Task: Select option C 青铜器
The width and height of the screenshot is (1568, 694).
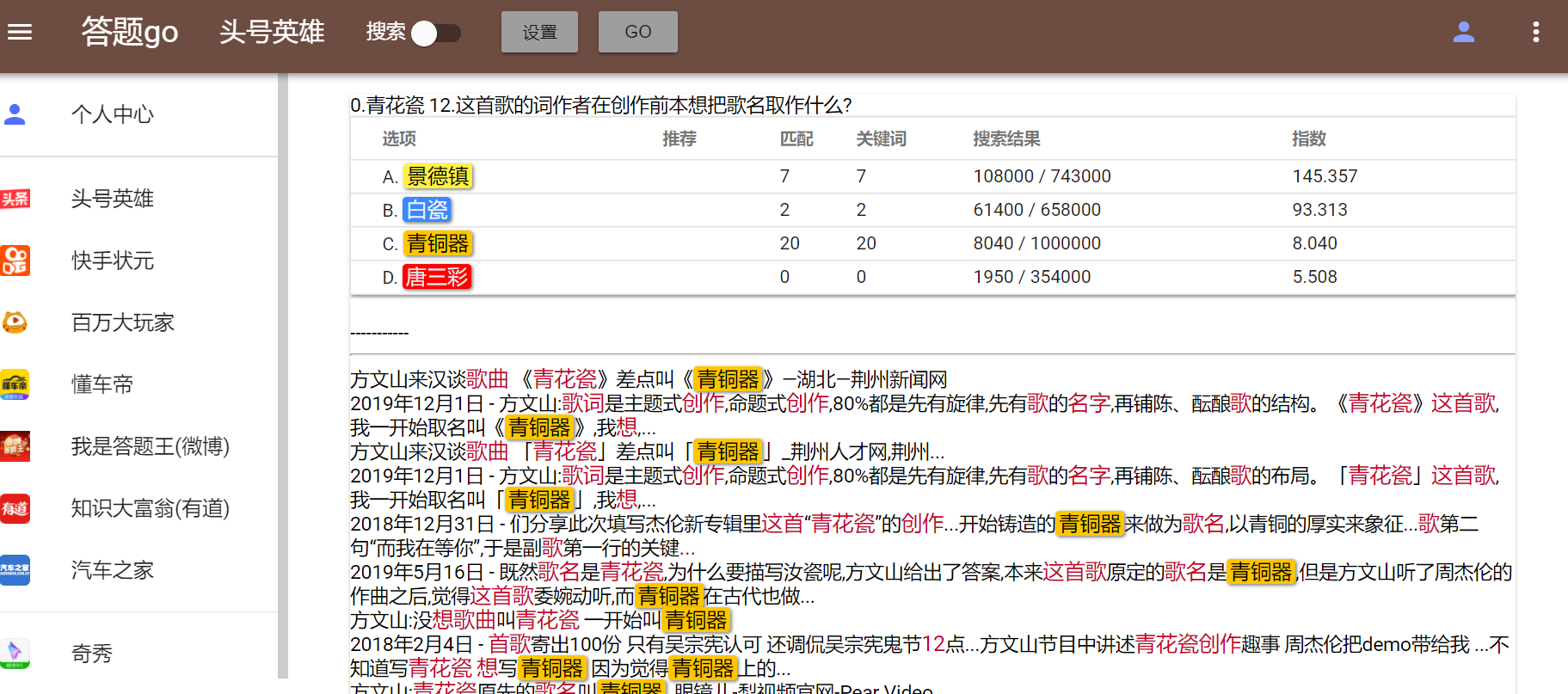Action: 439,243
